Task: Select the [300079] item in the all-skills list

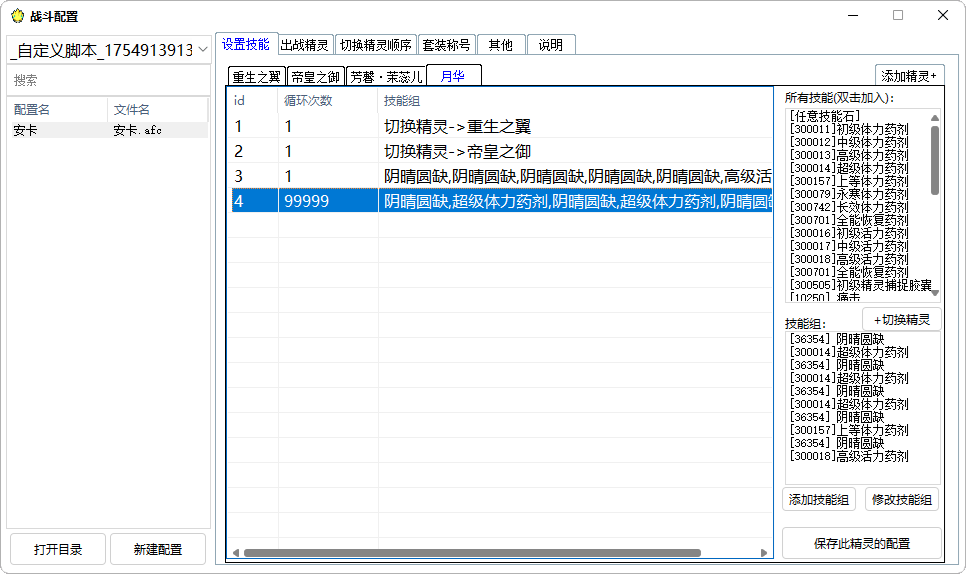Action: point(848,194)
